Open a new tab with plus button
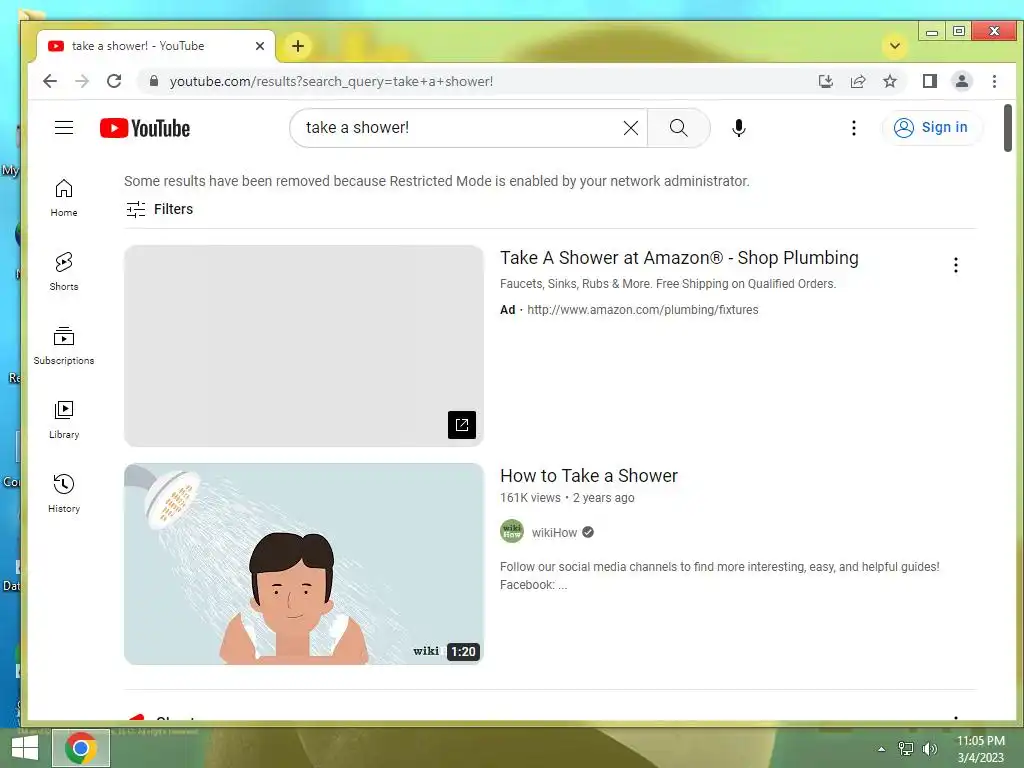1024x768 pixels. 298,46
